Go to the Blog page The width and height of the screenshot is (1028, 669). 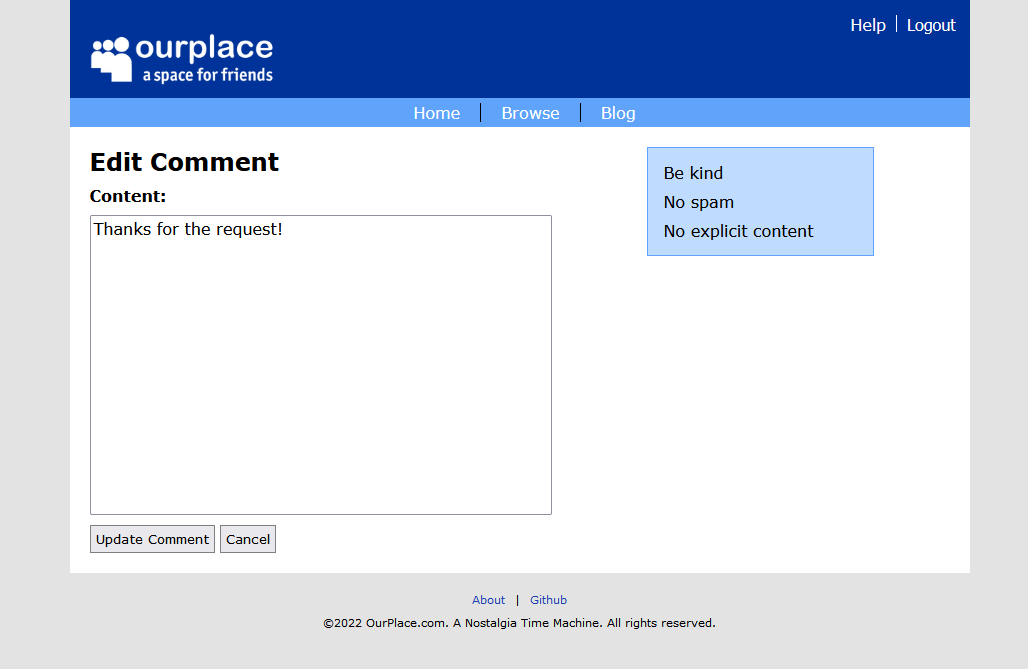click(x=617, y=113)
